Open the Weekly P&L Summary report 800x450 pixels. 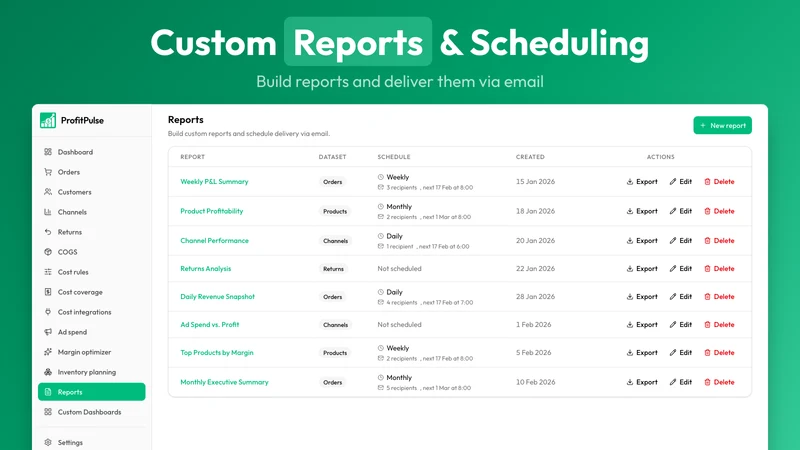coord(214,182)
